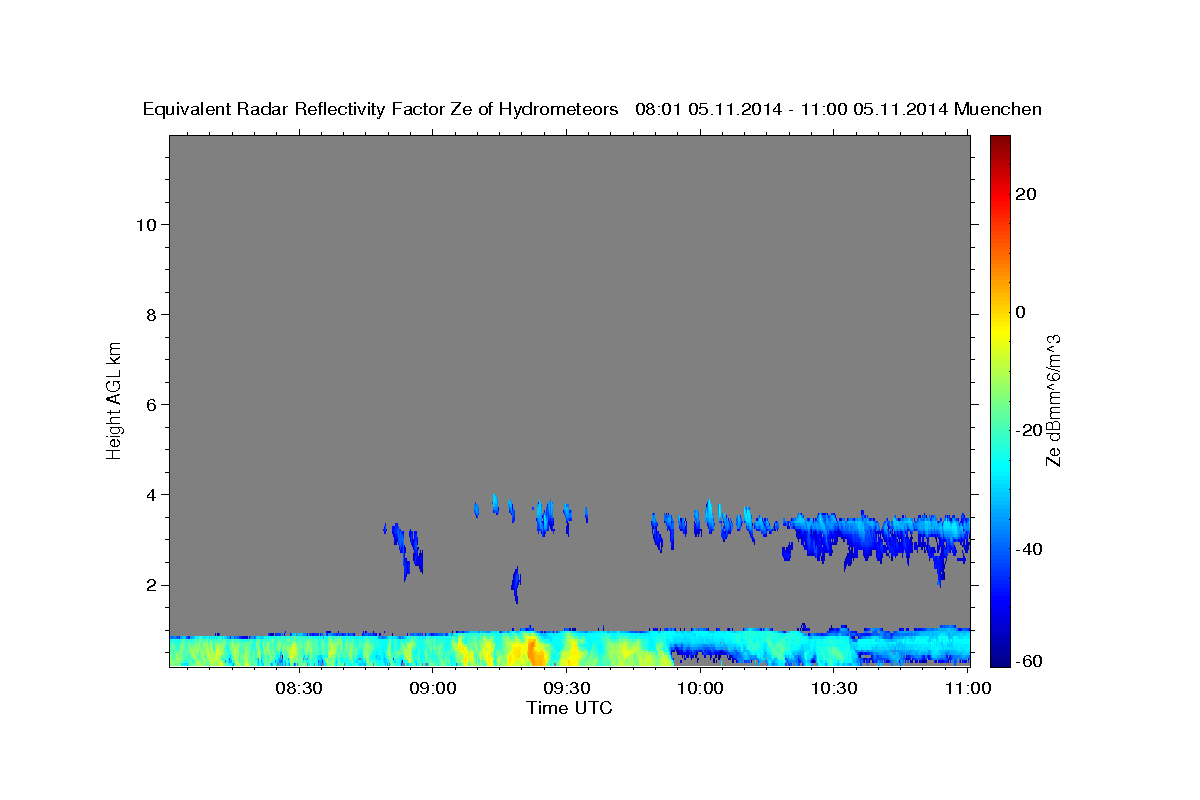Click the colorbar value -20
This screenshot has width=1200, height=800.
tap(1027, 430)
